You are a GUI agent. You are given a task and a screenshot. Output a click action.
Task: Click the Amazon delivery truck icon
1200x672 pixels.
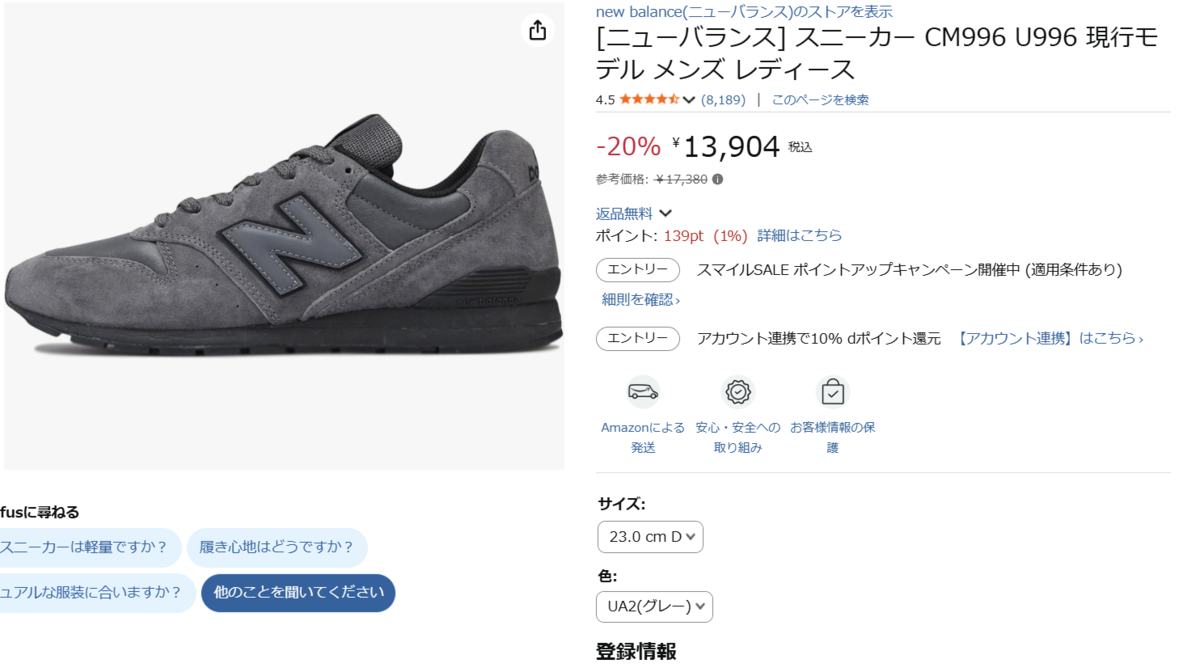[643, 391]
